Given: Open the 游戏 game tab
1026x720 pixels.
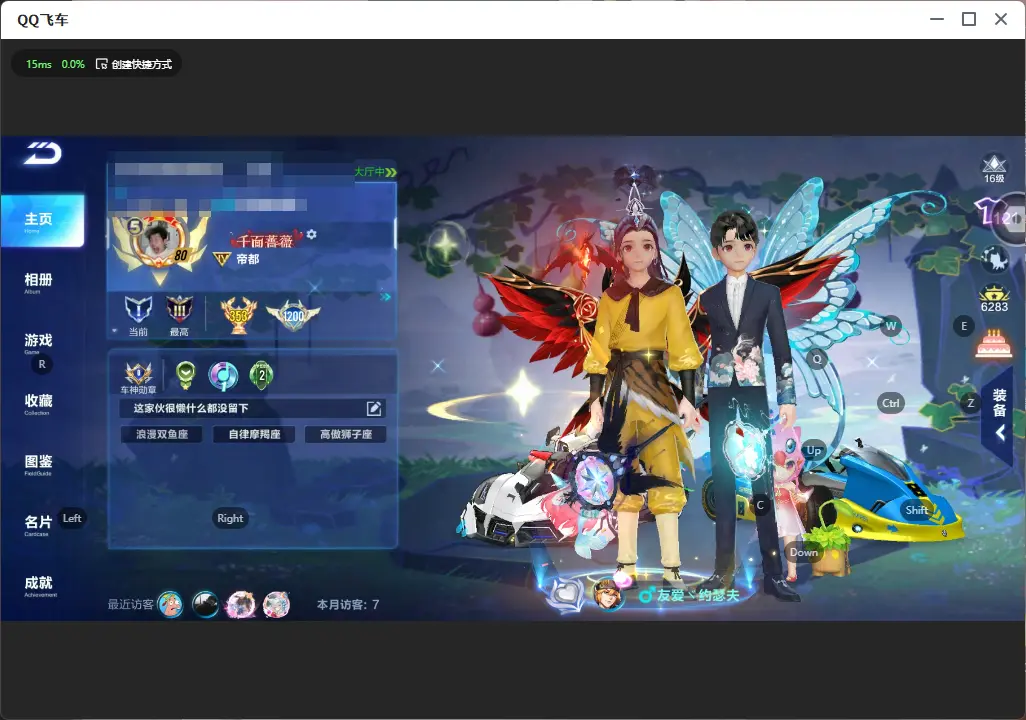Looking at the screenshot, I should pyautogui.click(x=38, y=341).
